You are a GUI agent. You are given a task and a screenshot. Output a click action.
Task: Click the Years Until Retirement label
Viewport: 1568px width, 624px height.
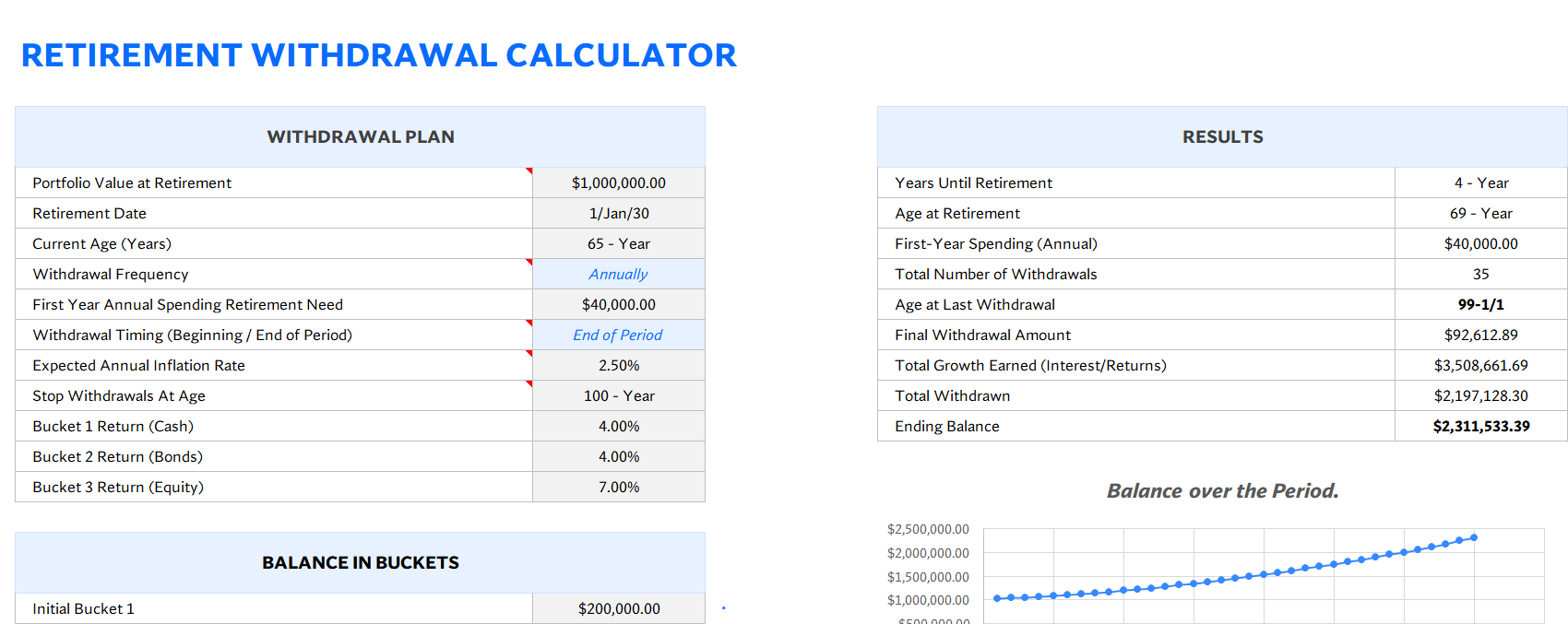coord(973,182)
